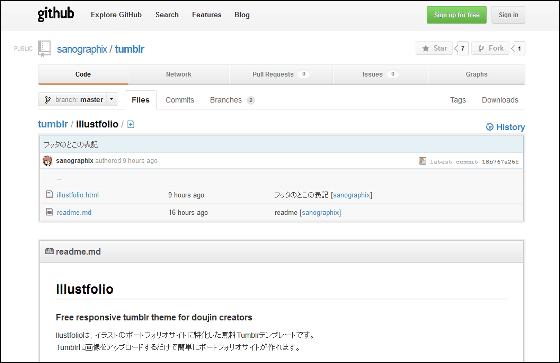Screen dimensions: 560x363
Task: Click '9 hours ago' in illustfolio.html row
Action: tap(186, 195)
